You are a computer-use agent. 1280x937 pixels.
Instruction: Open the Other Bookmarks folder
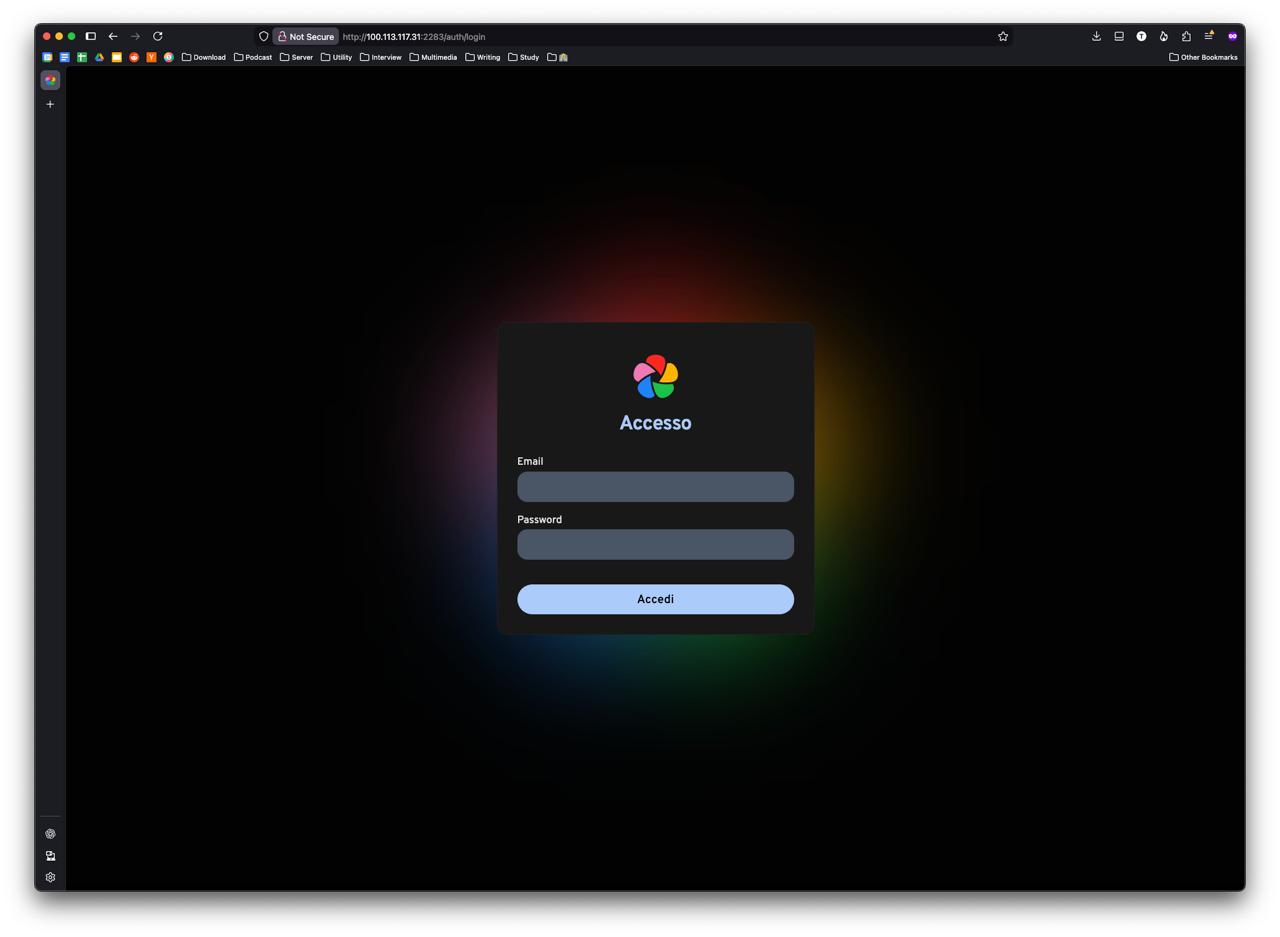click(x=1203, y=57)
